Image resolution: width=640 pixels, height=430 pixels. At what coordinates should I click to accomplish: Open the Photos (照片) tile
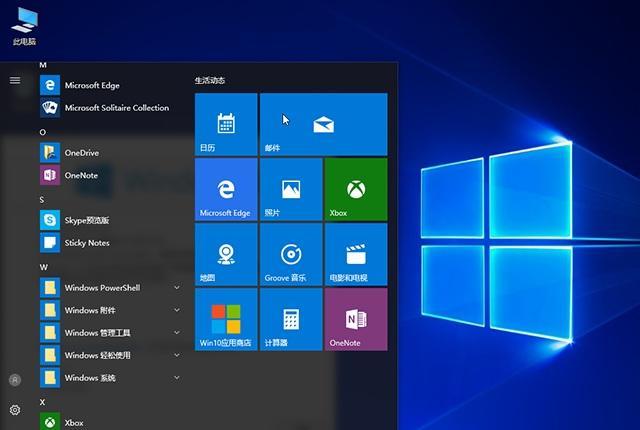click(x=291, y=189)
